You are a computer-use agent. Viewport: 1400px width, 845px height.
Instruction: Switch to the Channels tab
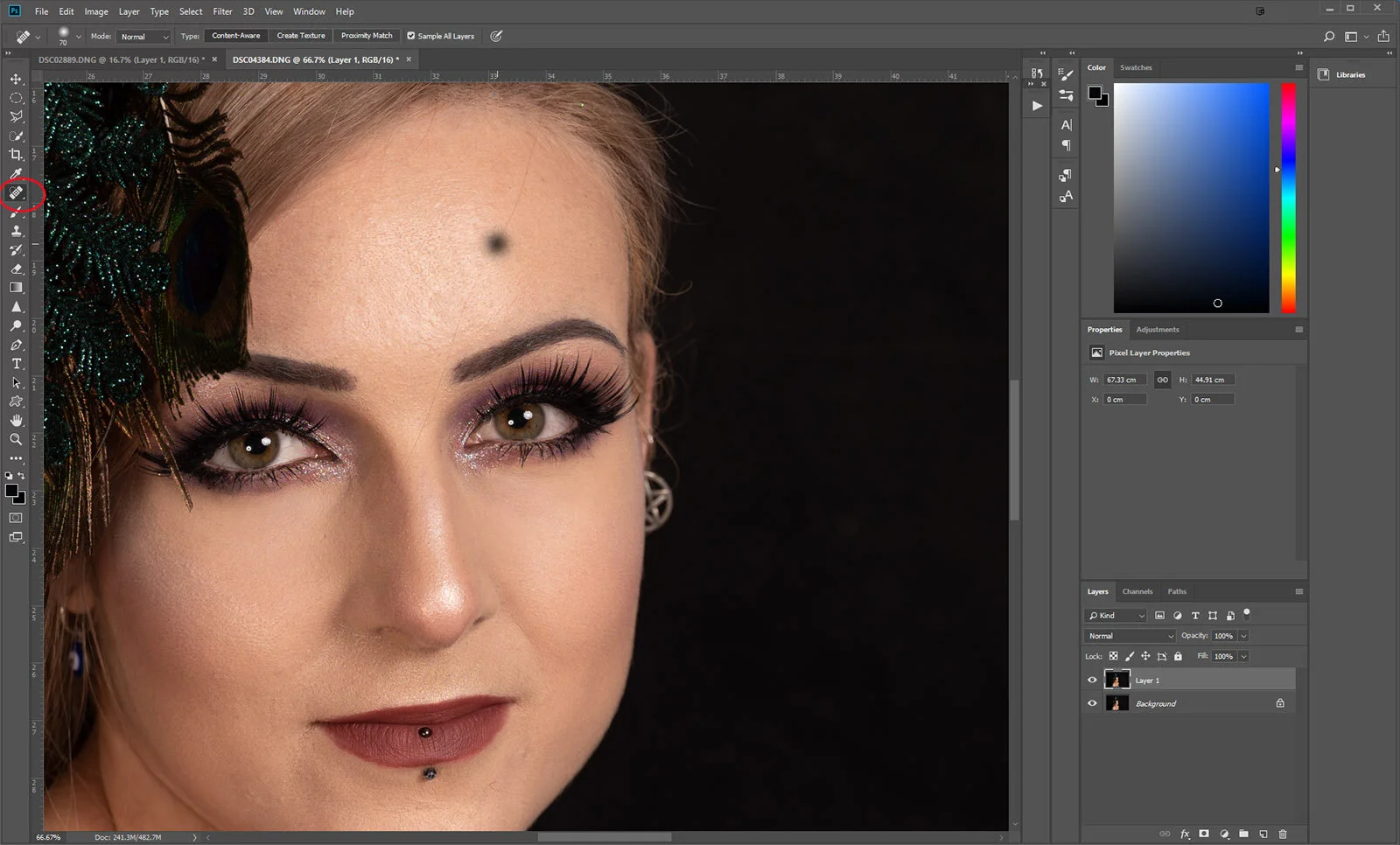tap(1137, 591)
